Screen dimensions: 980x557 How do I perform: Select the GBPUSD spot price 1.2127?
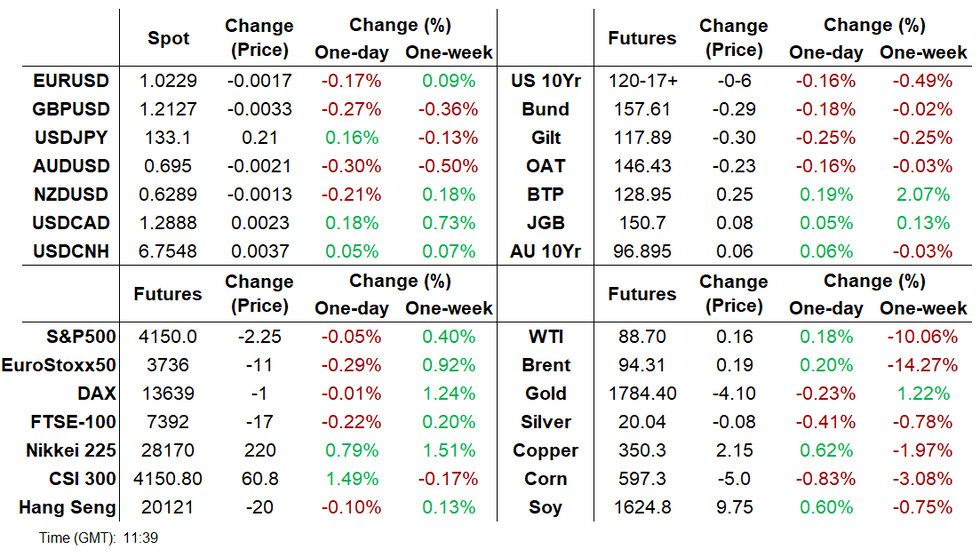click(x=167, y=110)
